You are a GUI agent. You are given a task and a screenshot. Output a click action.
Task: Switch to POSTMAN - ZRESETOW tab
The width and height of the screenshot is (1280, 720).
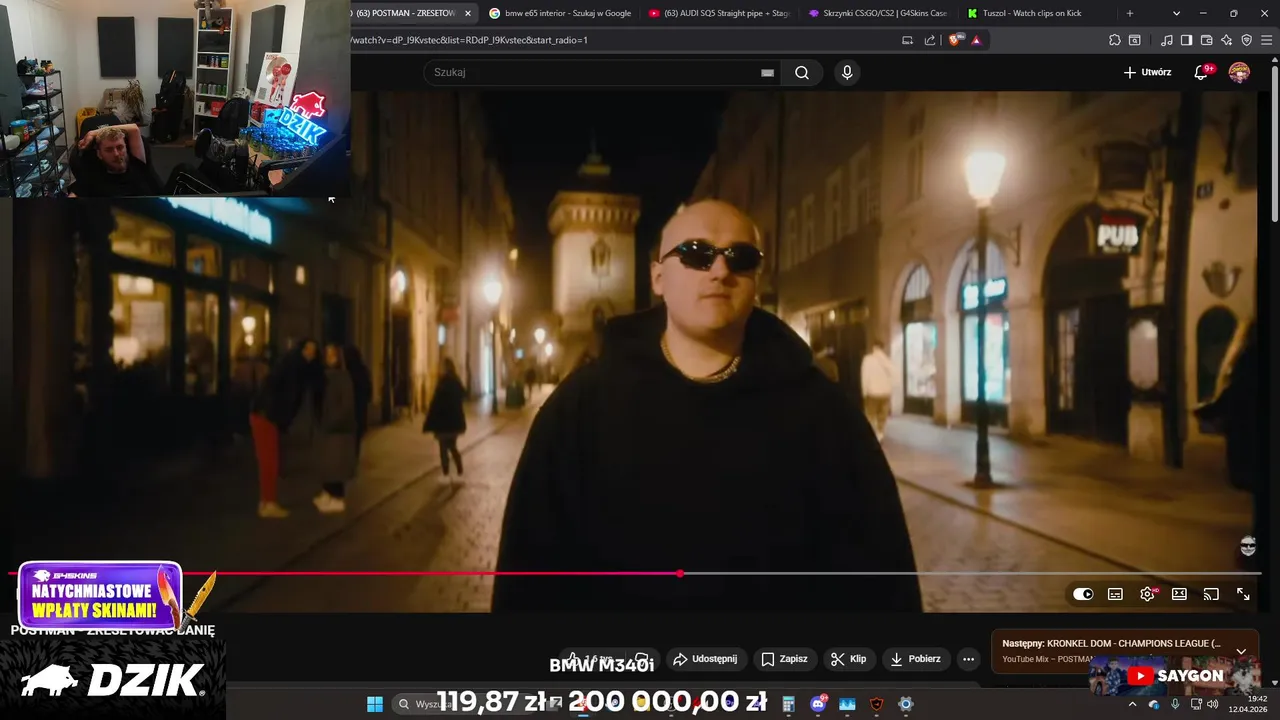point(408,13)
